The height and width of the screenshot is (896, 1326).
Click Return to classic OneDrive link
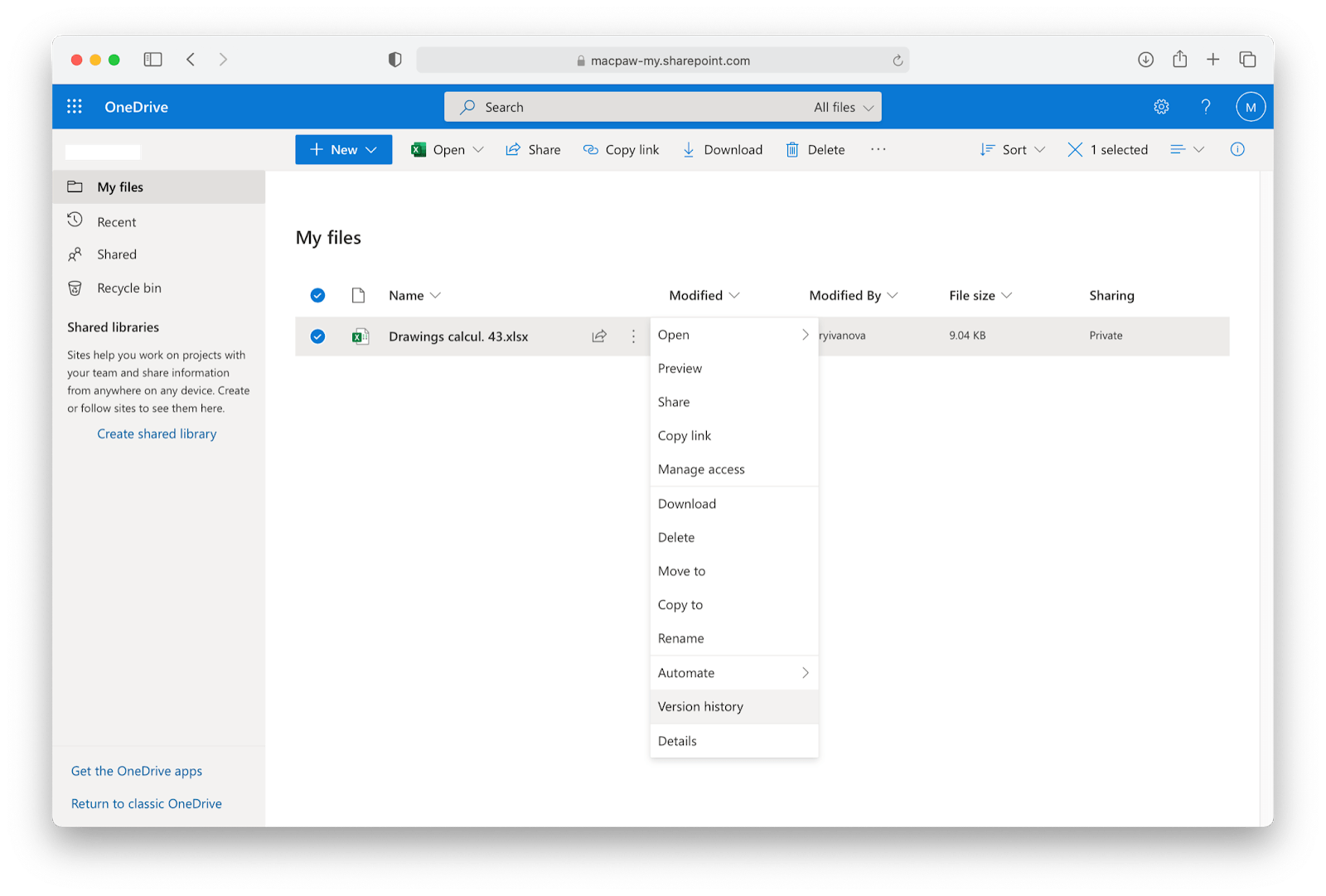147,804
